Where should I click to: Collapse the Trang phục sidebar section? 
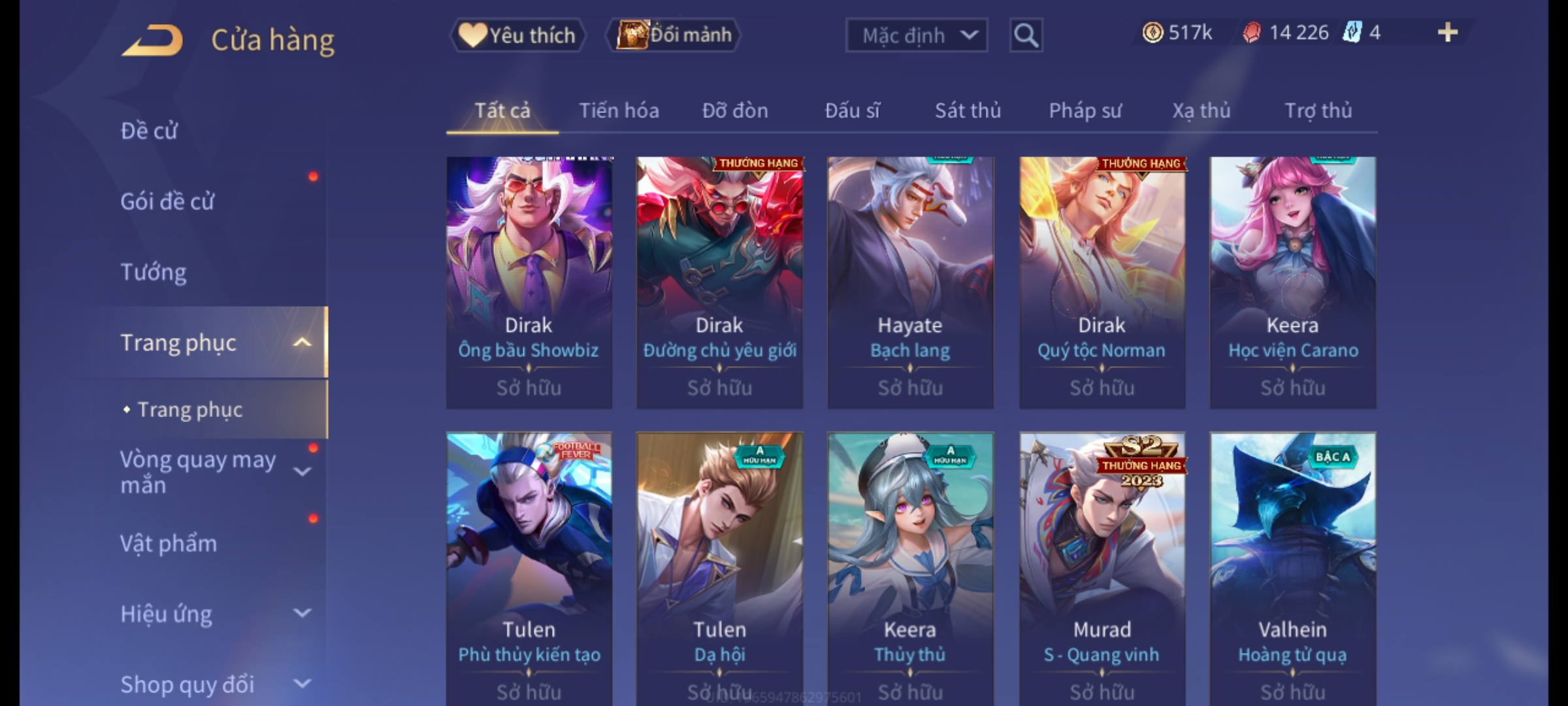pos(302,343)
